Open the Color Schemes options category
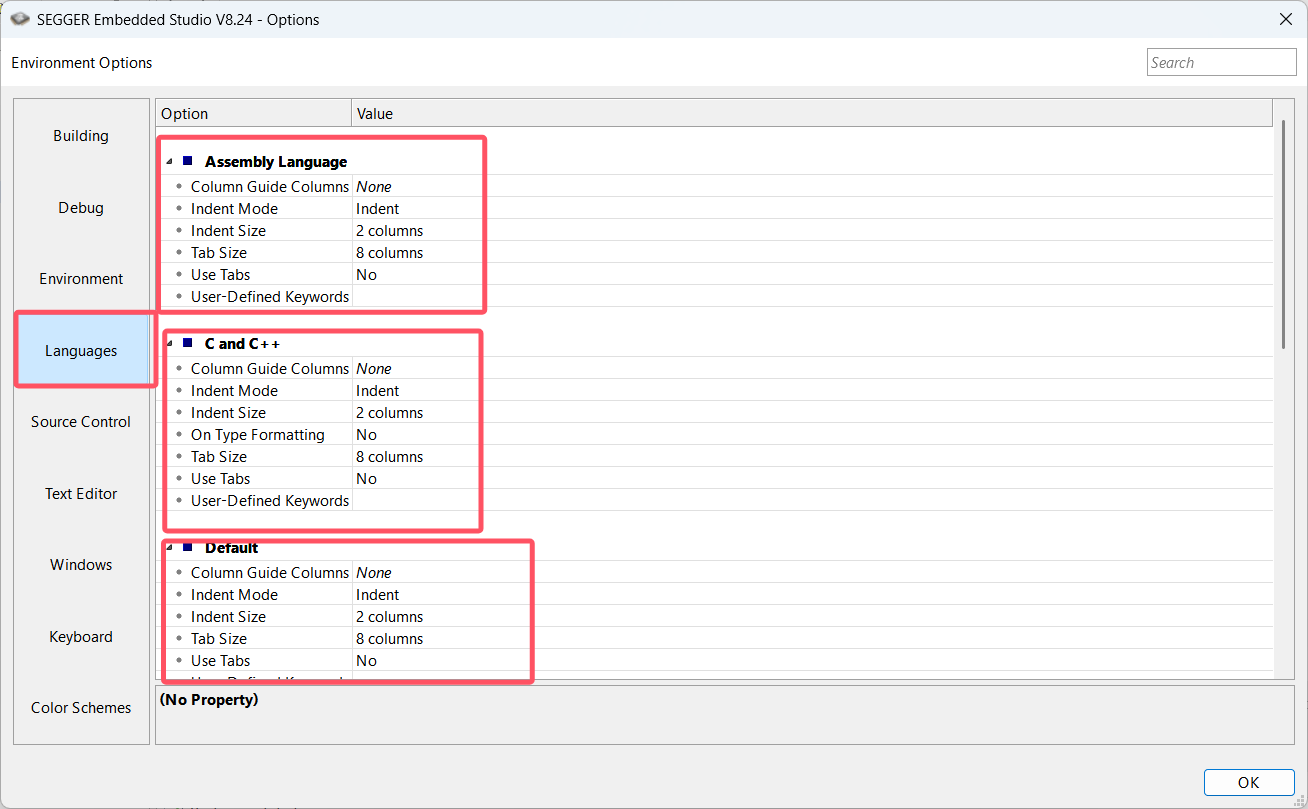Screen dimensions: 1308x809 click(81, 708)
